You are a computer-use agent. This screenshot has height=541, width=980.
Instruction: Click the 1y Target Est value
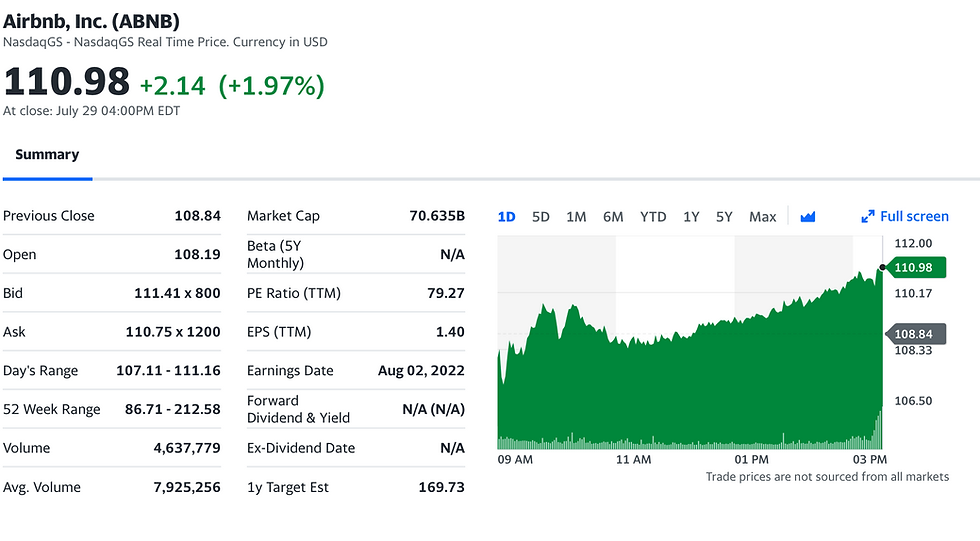441,488
